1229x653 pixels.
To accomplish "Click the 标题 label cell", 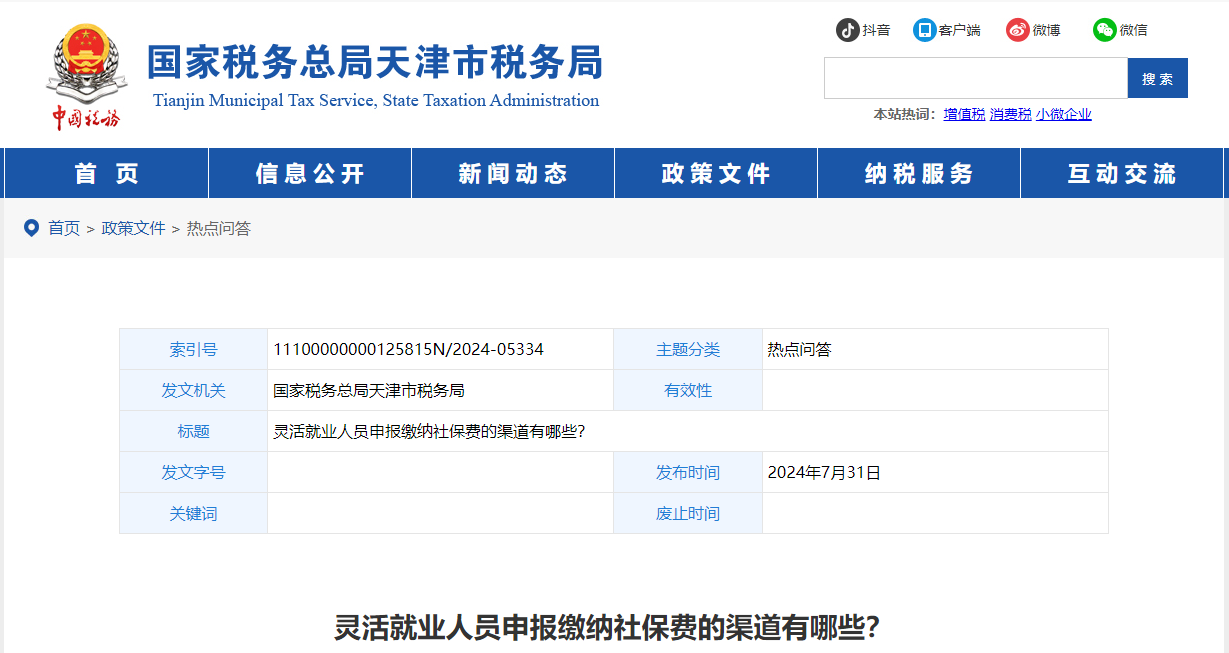I will point(193,431).
